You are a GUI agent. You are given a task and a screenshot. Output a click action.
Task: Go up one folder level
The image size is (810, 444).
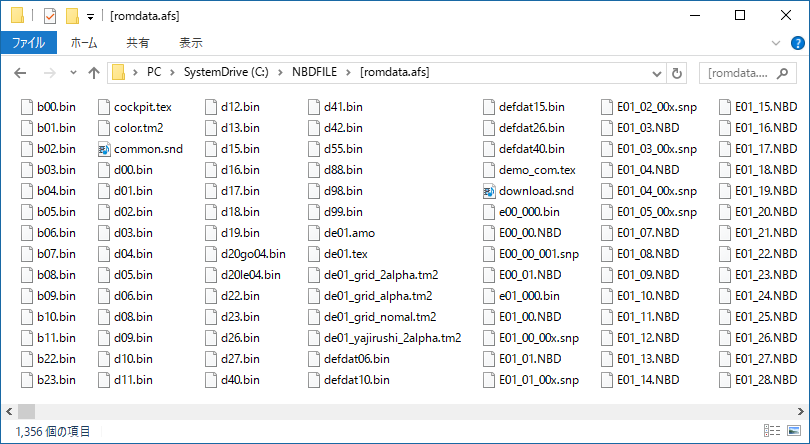(x=94, y=73)
